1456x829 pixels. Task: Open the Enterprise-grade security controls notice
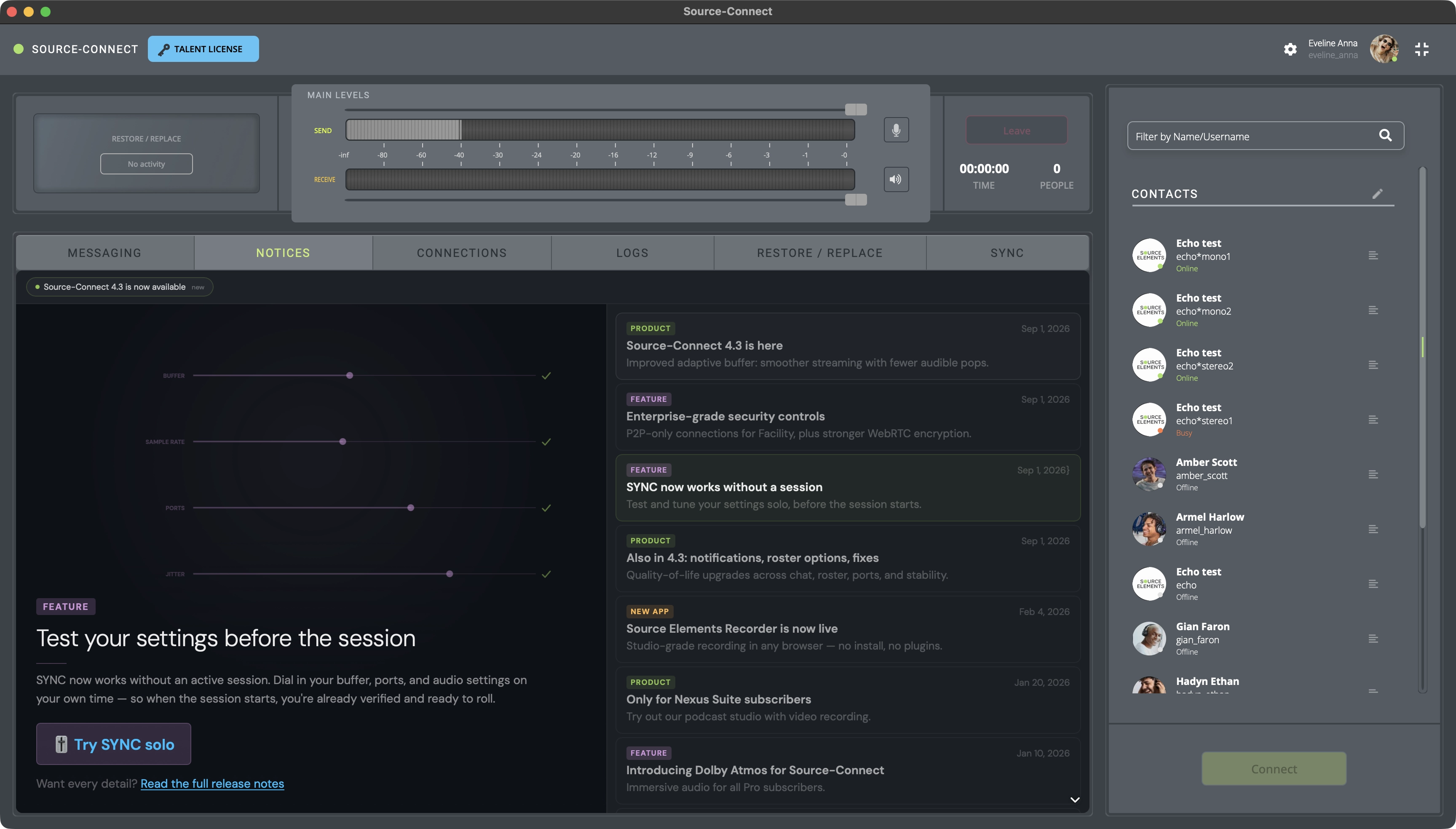848,417
